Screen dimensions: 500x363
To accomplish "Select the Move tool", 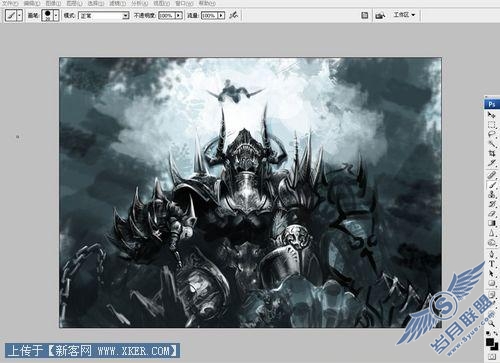I will tap(491, 115).
